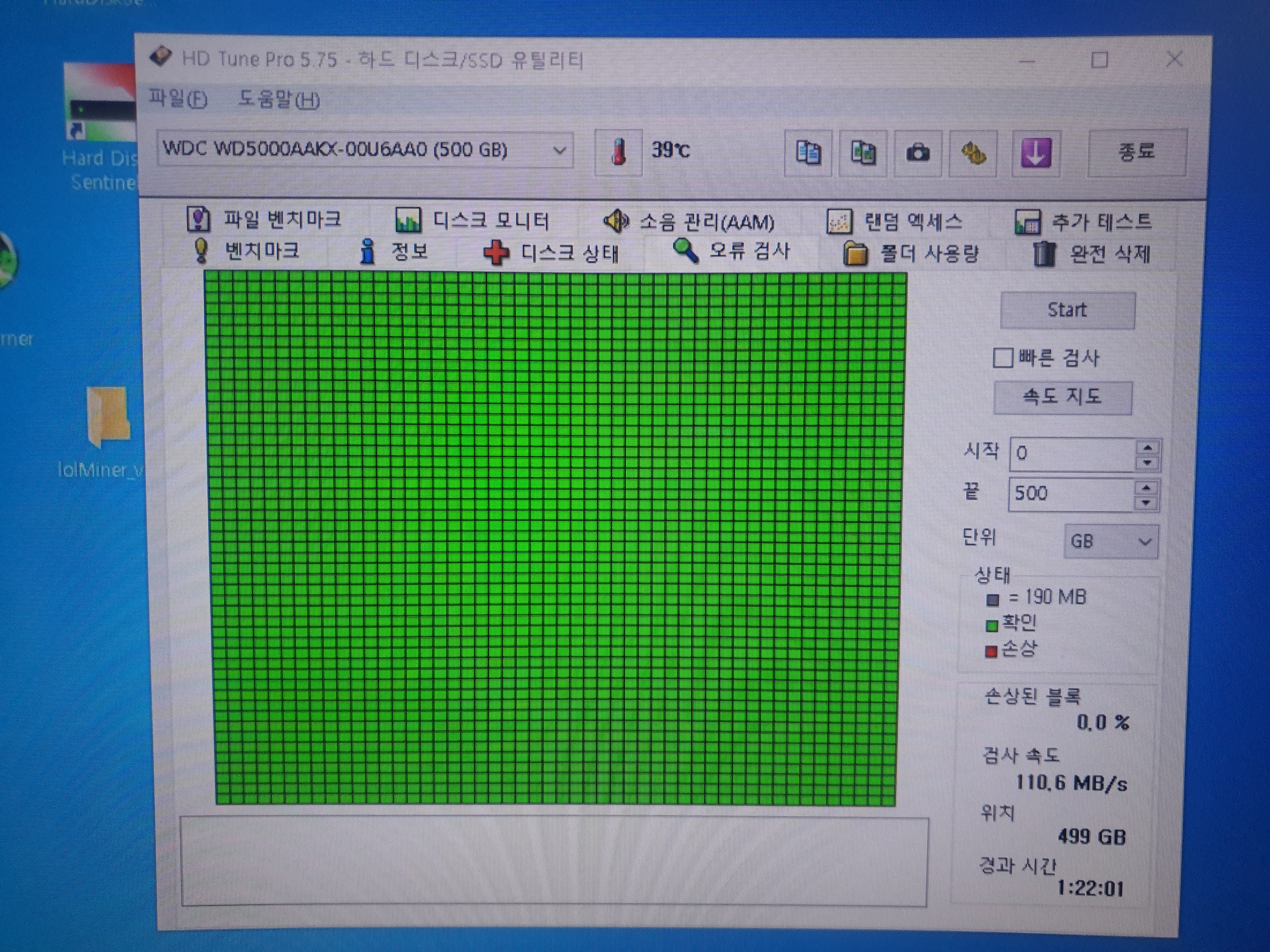The image size is (1270, 952).
Task: Click the red 손상 legend swatch
Action: point(991,652)
